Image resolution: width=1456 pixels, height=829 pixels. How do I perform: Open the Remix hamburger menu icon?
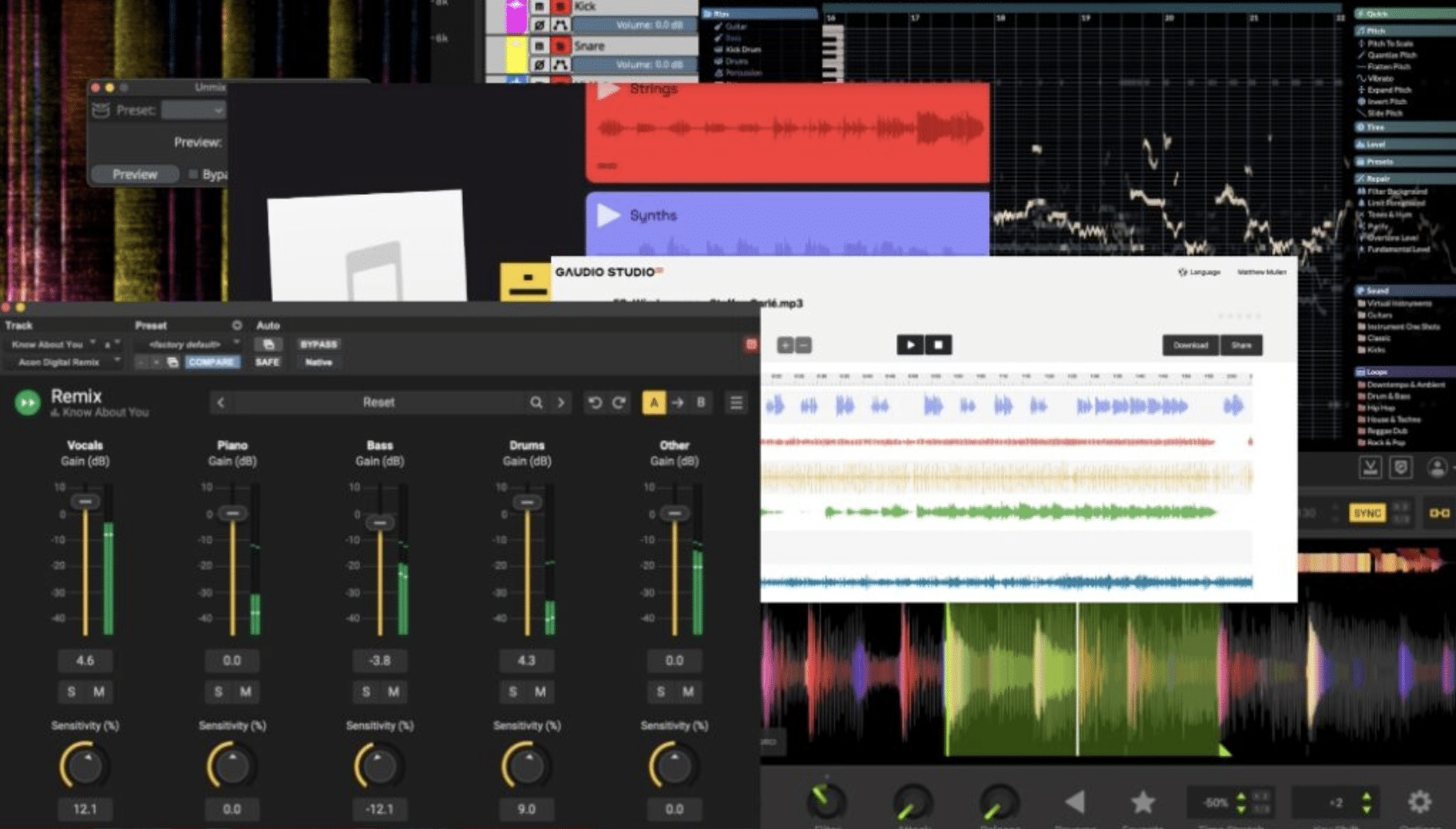[736, 403]
